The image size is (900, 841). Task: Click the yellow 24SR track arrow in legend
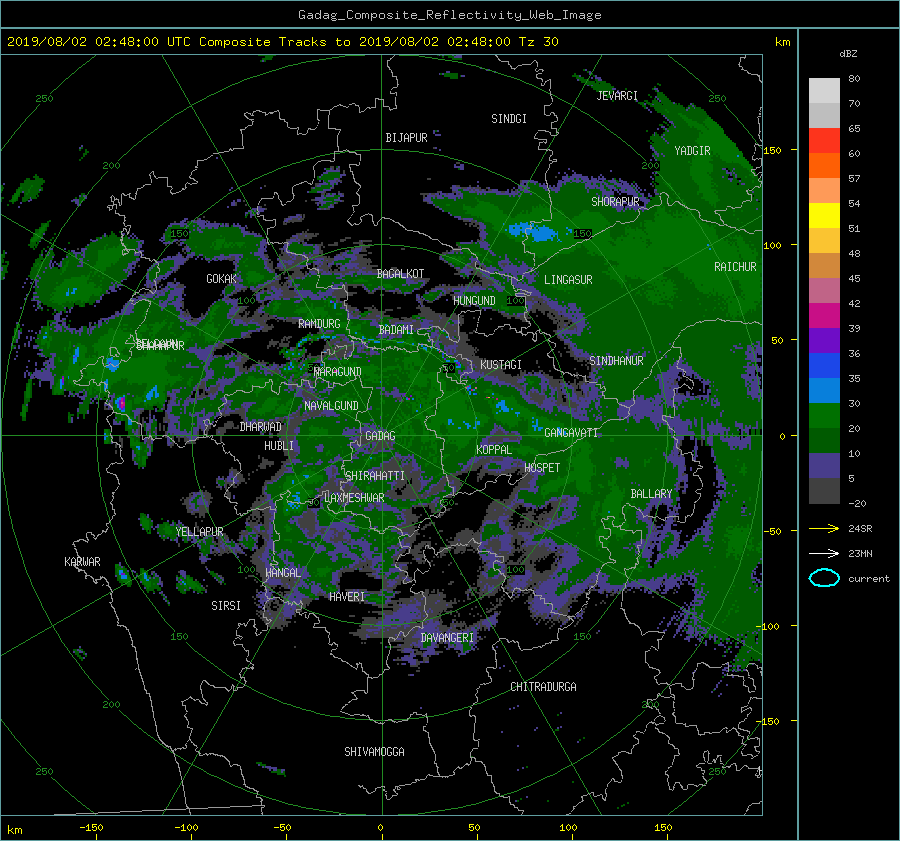pos(824,528)
